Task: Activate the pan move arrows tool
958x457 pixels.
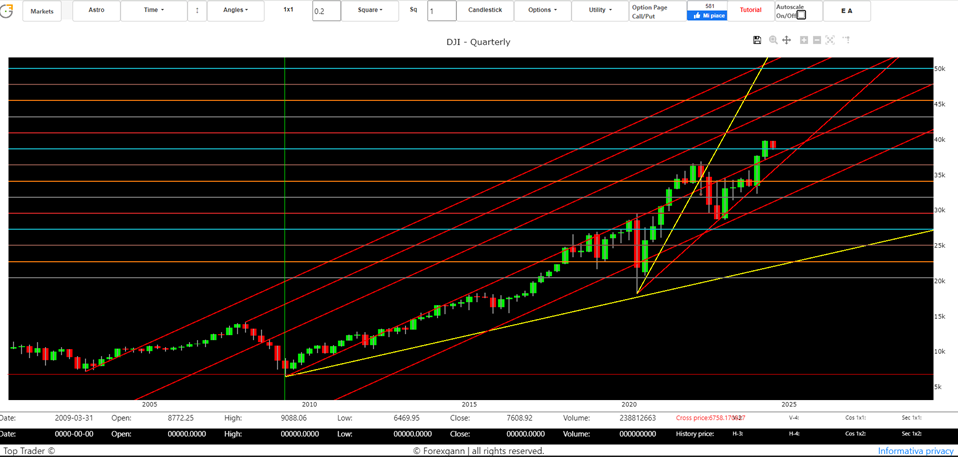Action: [x=787, y=40]
